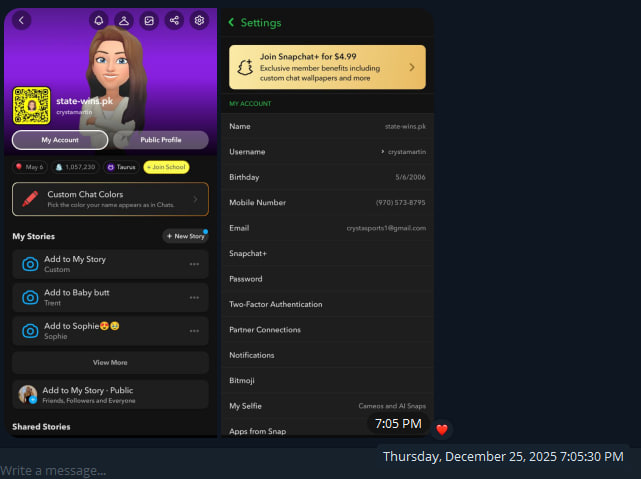
Task: Open the Name settings row
Action: [x=327, y=126]
